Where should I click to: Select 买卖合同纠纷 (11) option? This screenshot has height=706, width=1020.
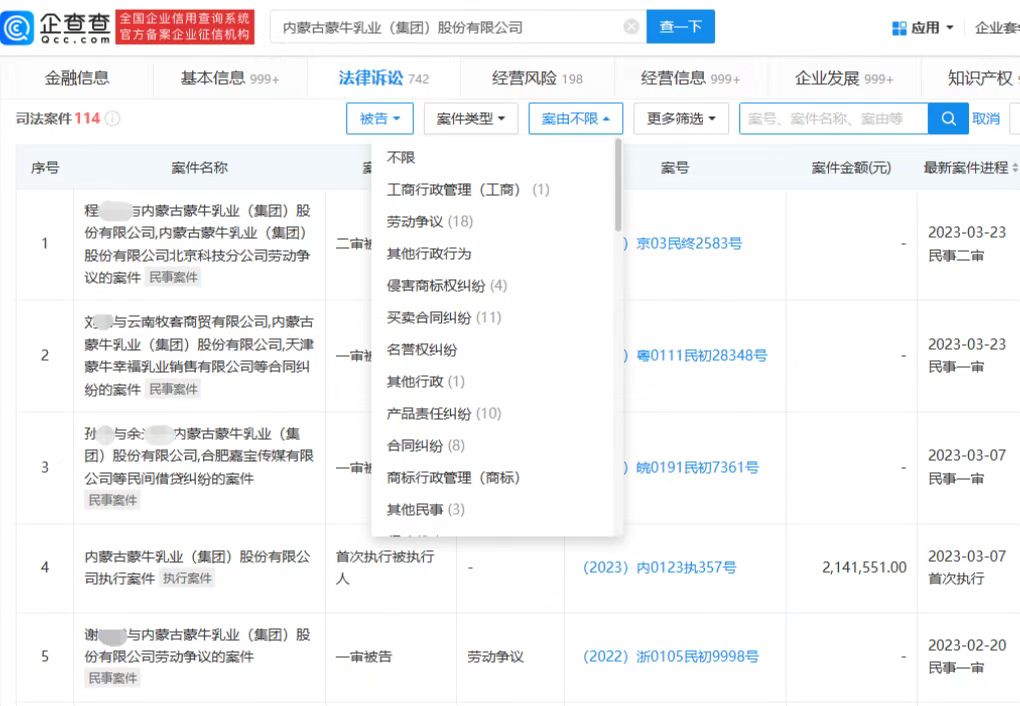(x=444, y=318)
